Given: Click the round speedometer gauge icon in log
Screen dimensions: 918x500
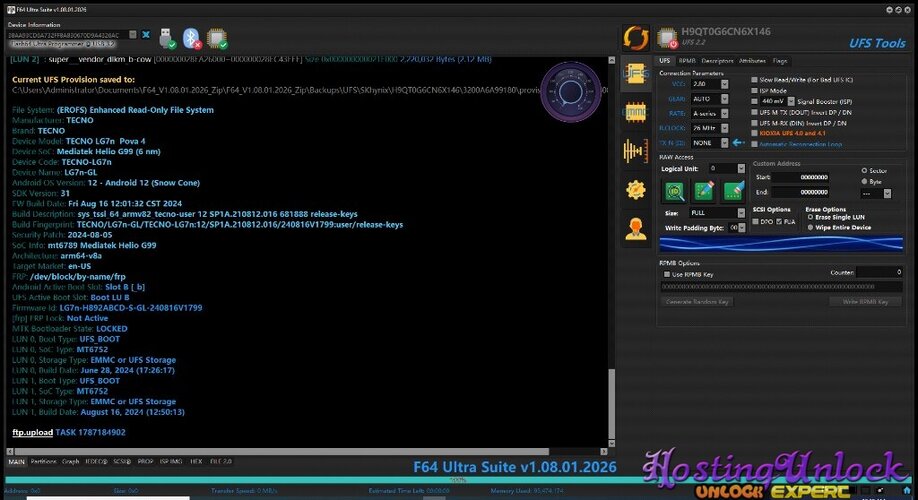Looking at the screenshot, I should tap(570, 92).
